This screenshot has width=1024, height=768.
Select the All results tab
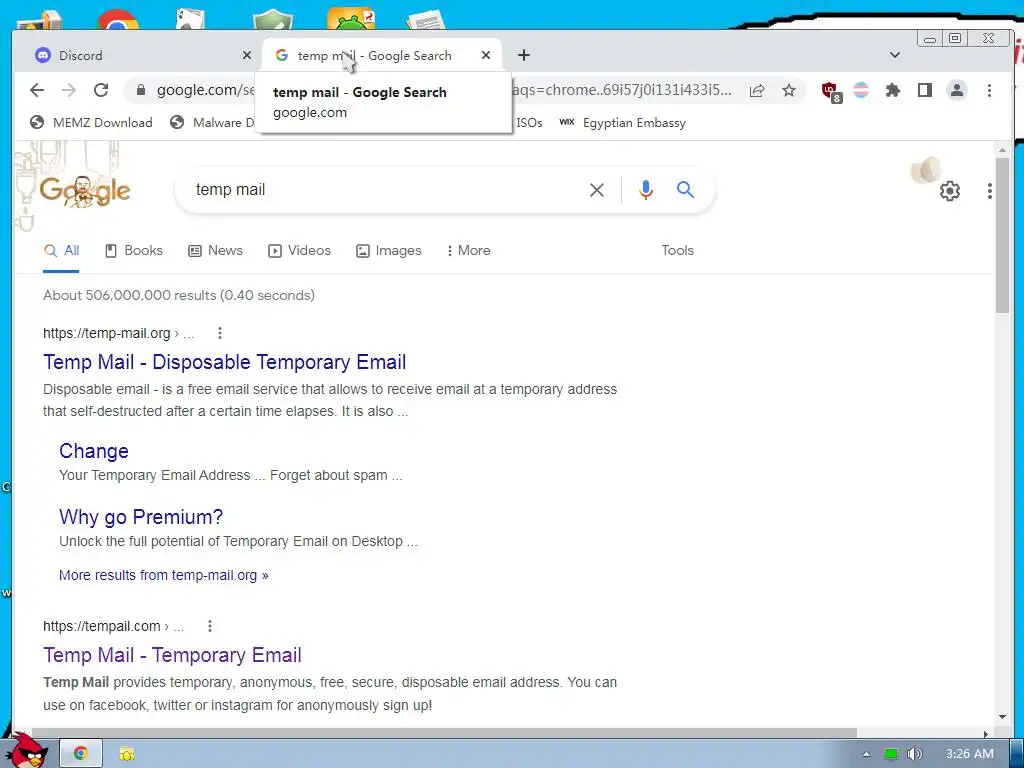(x=61, y=251)
